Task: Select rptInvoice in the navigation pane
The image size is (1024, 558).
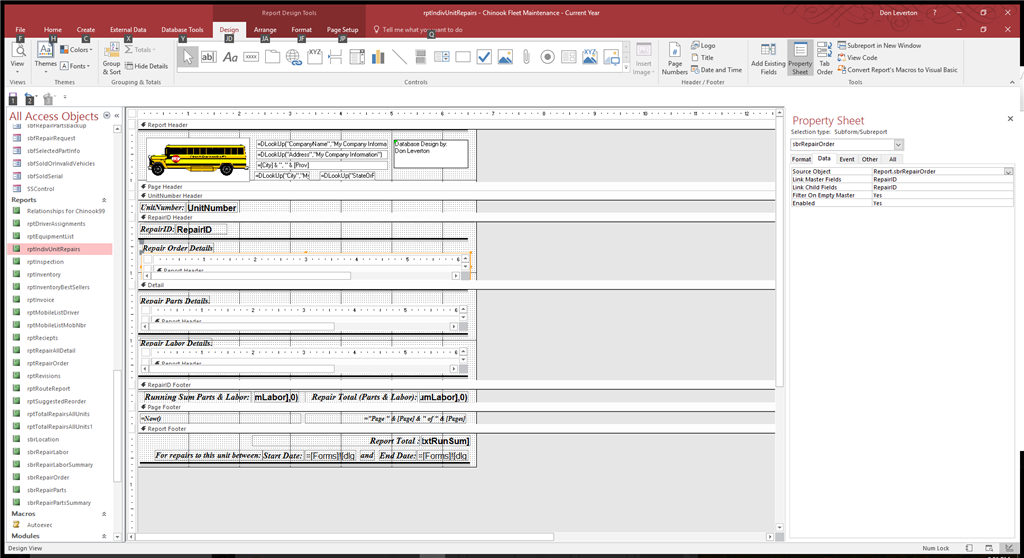Action: pos(40,300)
